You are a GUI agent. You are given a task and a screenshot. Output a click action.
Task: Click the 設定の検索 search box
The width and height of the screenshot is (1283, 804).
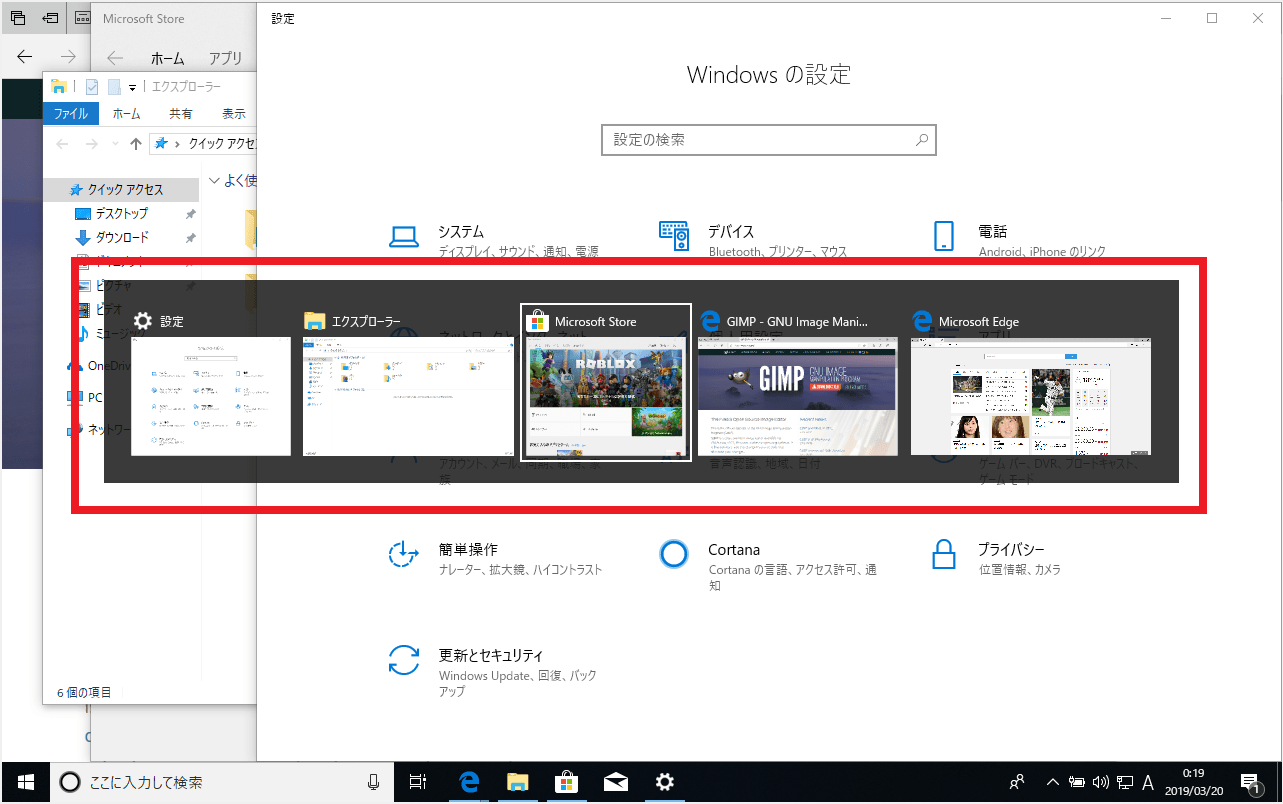click(x=768, y=140)
